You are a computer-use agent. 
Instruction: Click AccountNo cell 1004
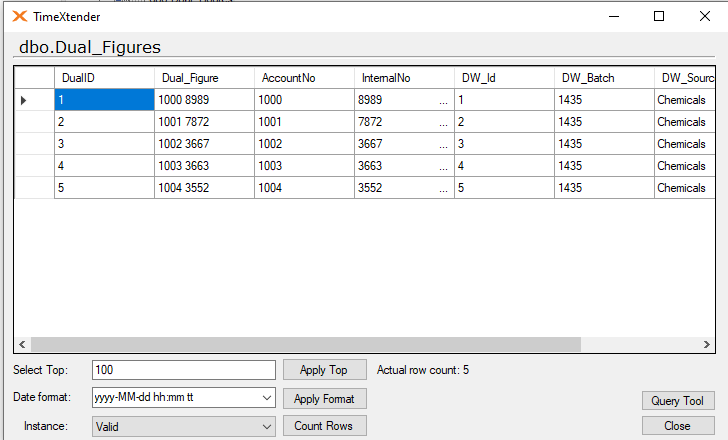[x=305, y=188]
